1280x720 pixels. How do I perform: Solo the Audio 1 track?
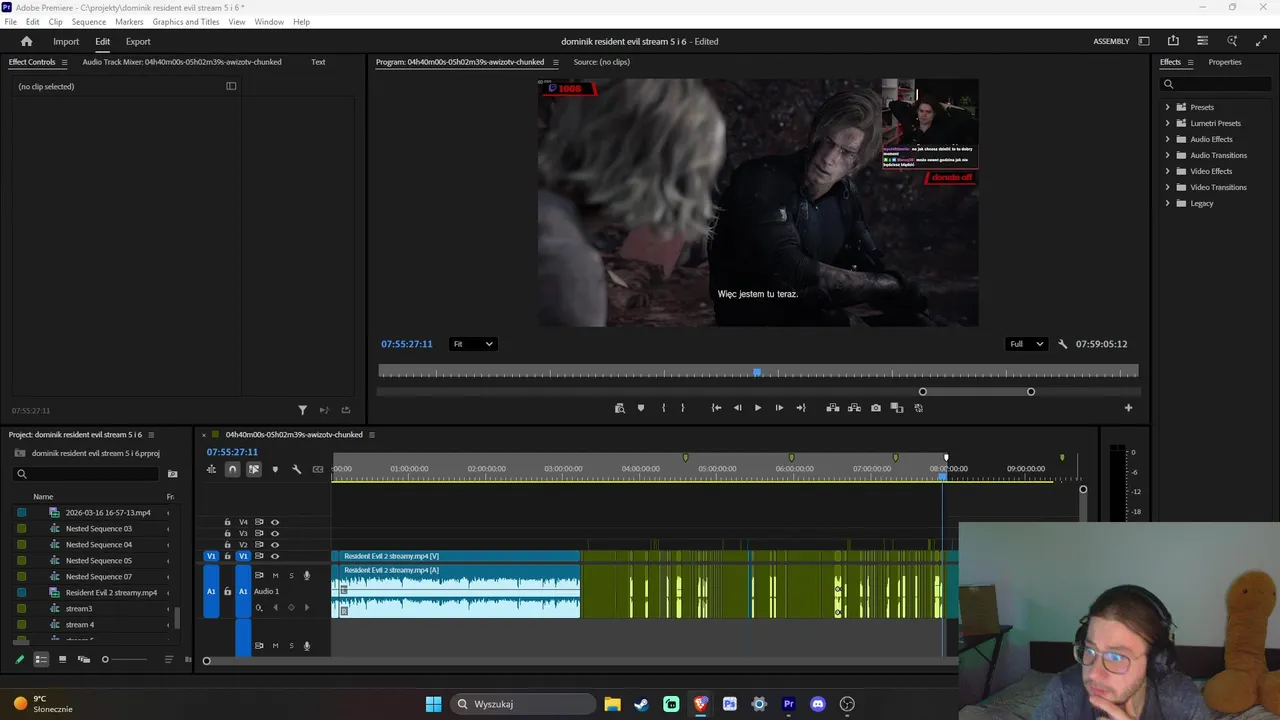291,575
